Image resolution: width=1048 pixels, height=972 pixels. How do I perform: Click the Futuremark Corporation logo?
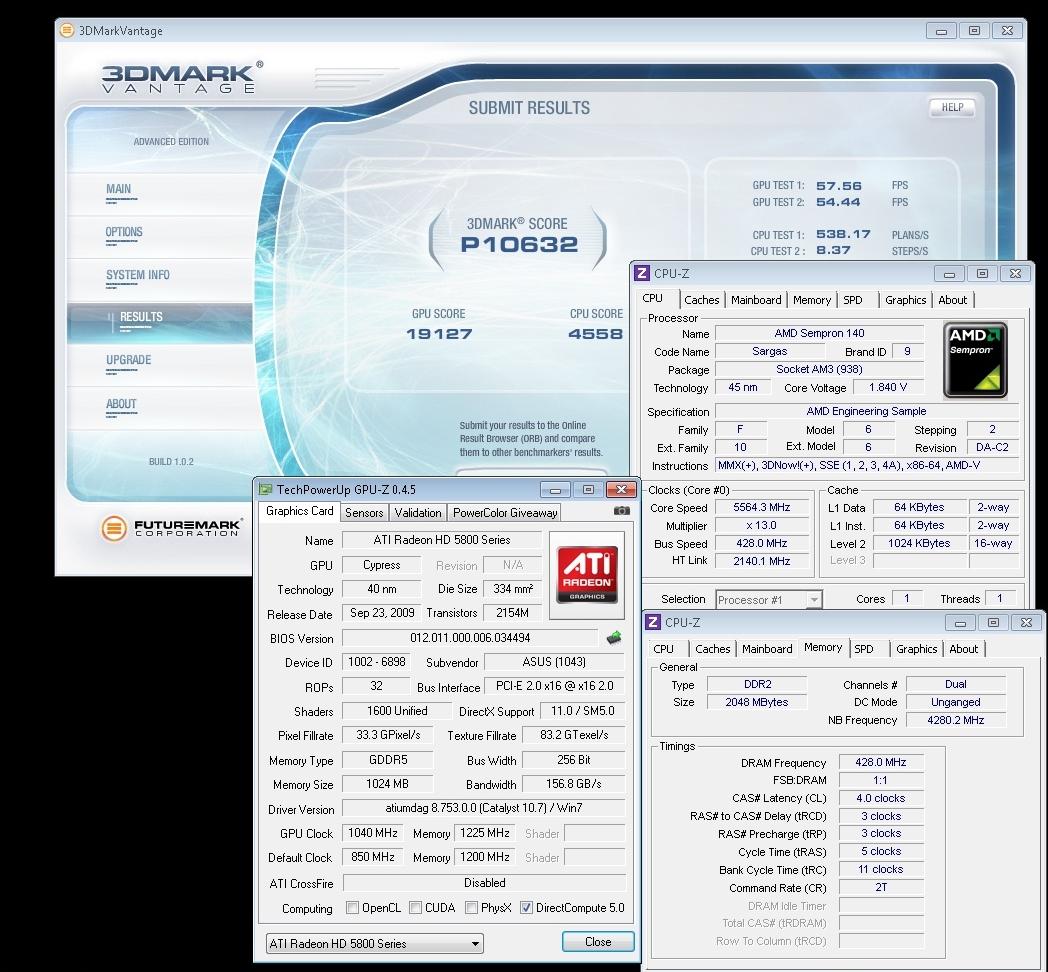point(170,528)
